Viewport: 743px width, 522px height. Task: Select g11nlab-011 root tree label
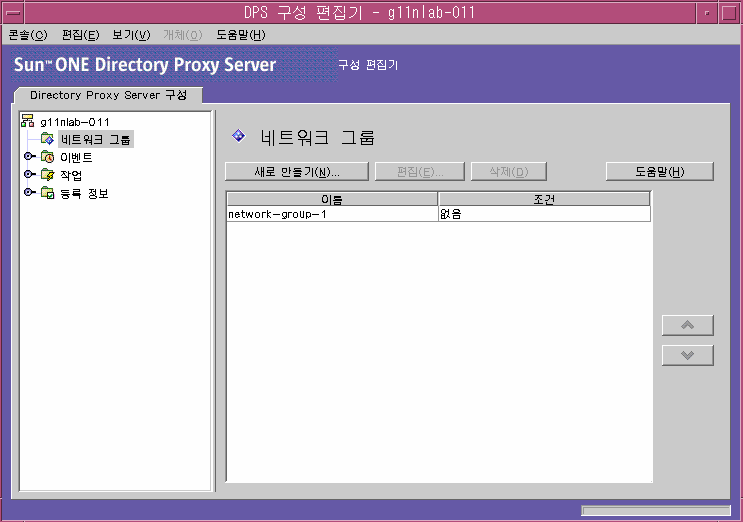(x=75, y=122)
